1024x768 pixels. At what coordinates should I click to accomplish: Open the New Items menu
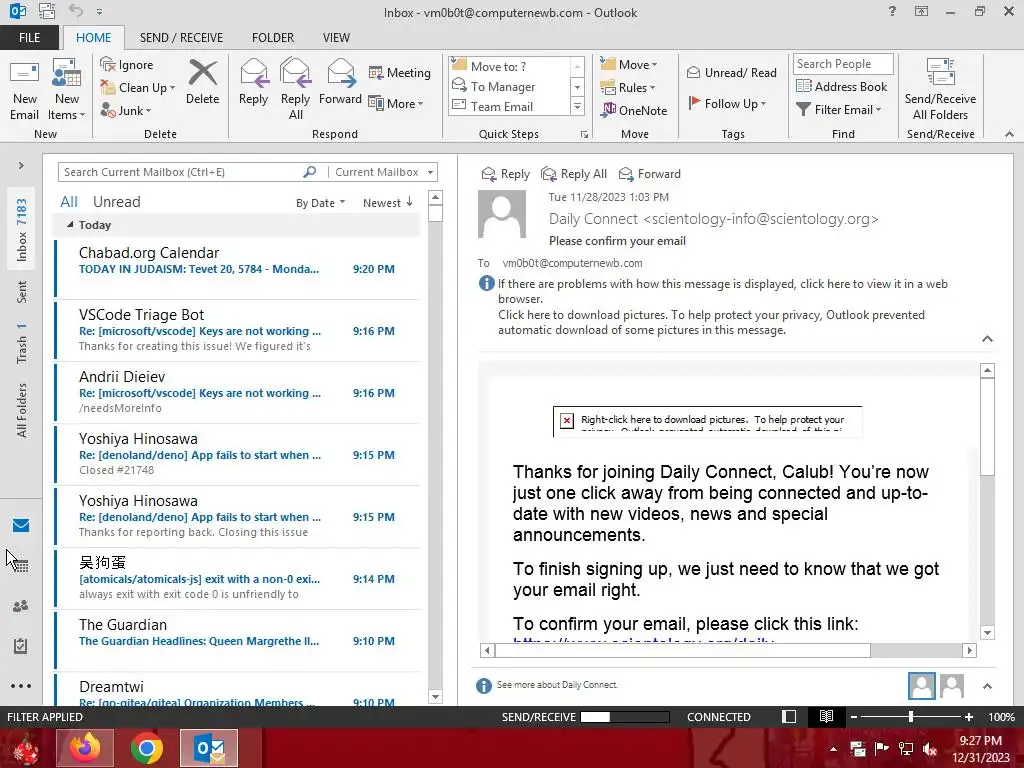[x=67, y=89]
